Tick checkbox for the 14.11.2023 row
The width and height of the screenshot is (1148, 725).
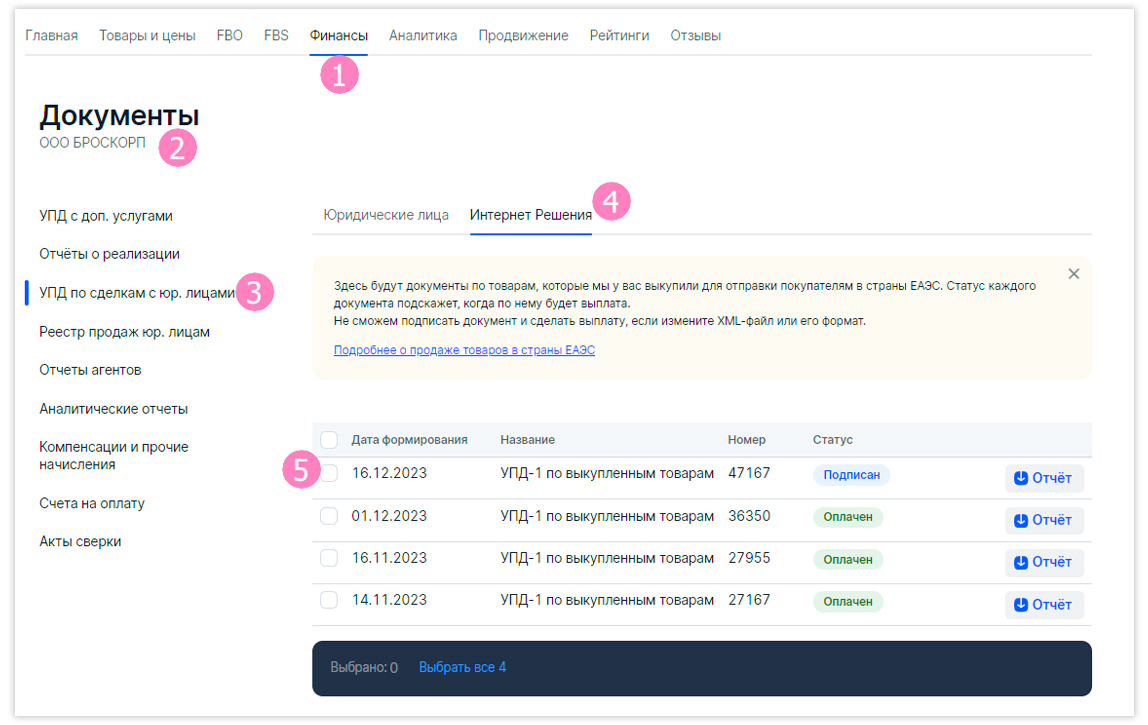[x=329, y=600]
